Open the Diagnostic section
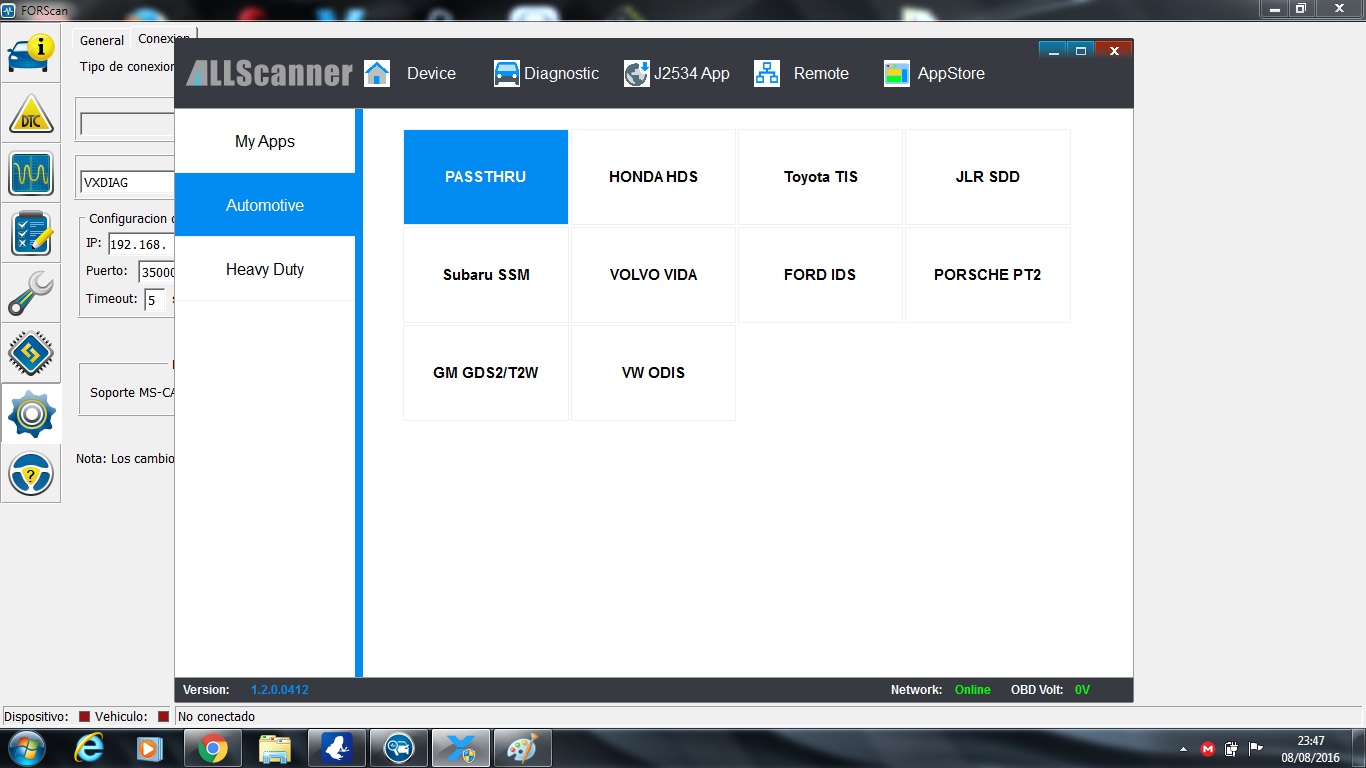The height and width of the screenshot is (768, 1366). [547, 74]
